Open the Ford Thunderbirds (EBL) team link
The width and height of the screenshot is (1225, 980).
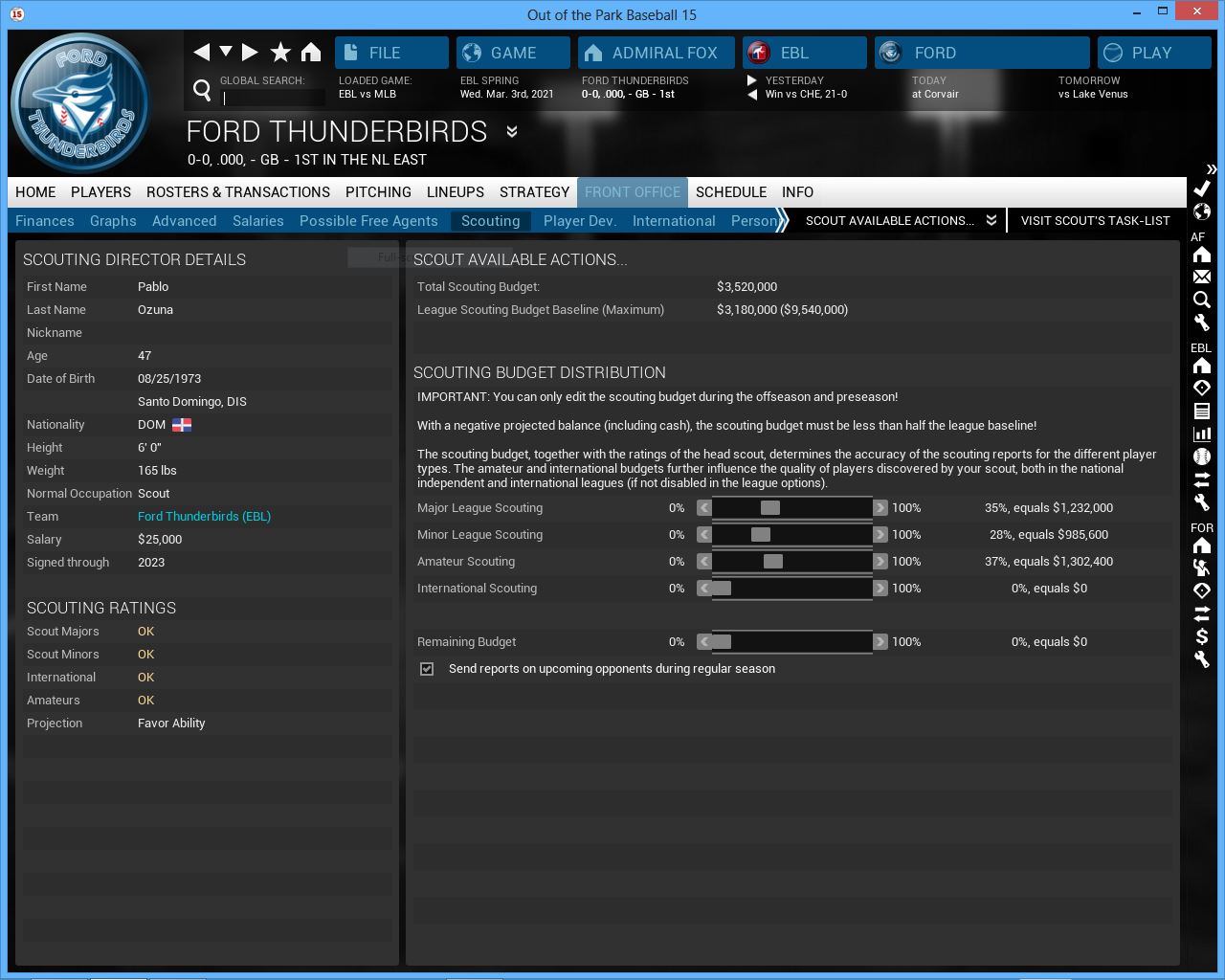pyautogui.click(x=204, y=517)
